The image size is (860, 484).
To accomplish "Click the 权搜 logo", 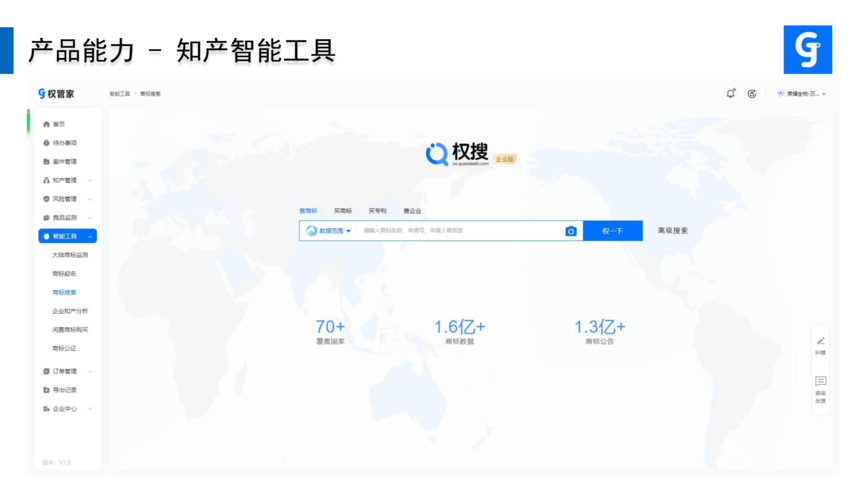I will click(x=457, y=154).
